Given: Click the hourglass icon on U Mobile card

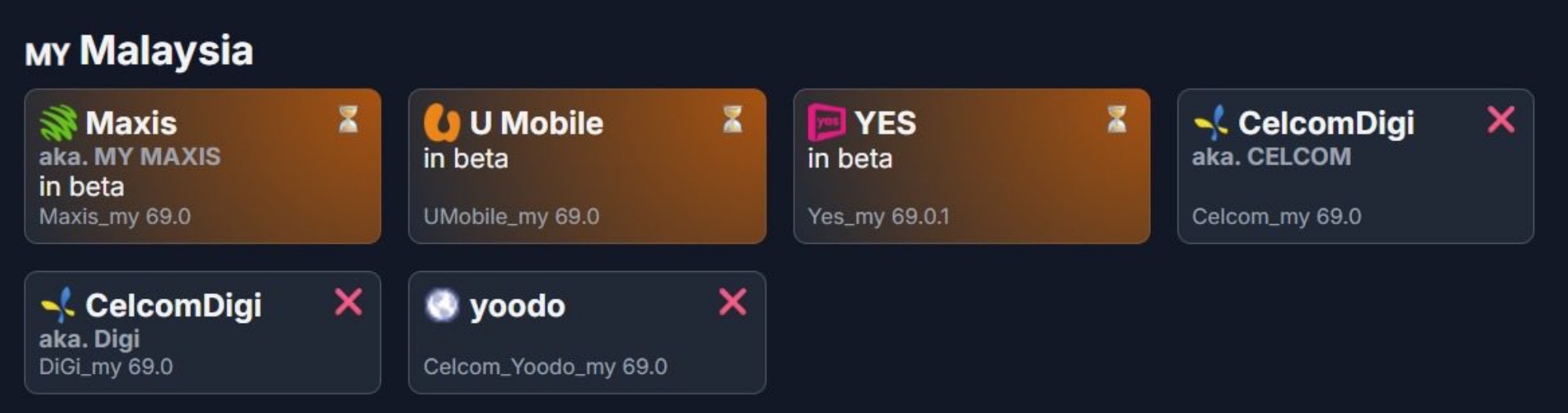Looking at the screenshot, I should [732, 120].
